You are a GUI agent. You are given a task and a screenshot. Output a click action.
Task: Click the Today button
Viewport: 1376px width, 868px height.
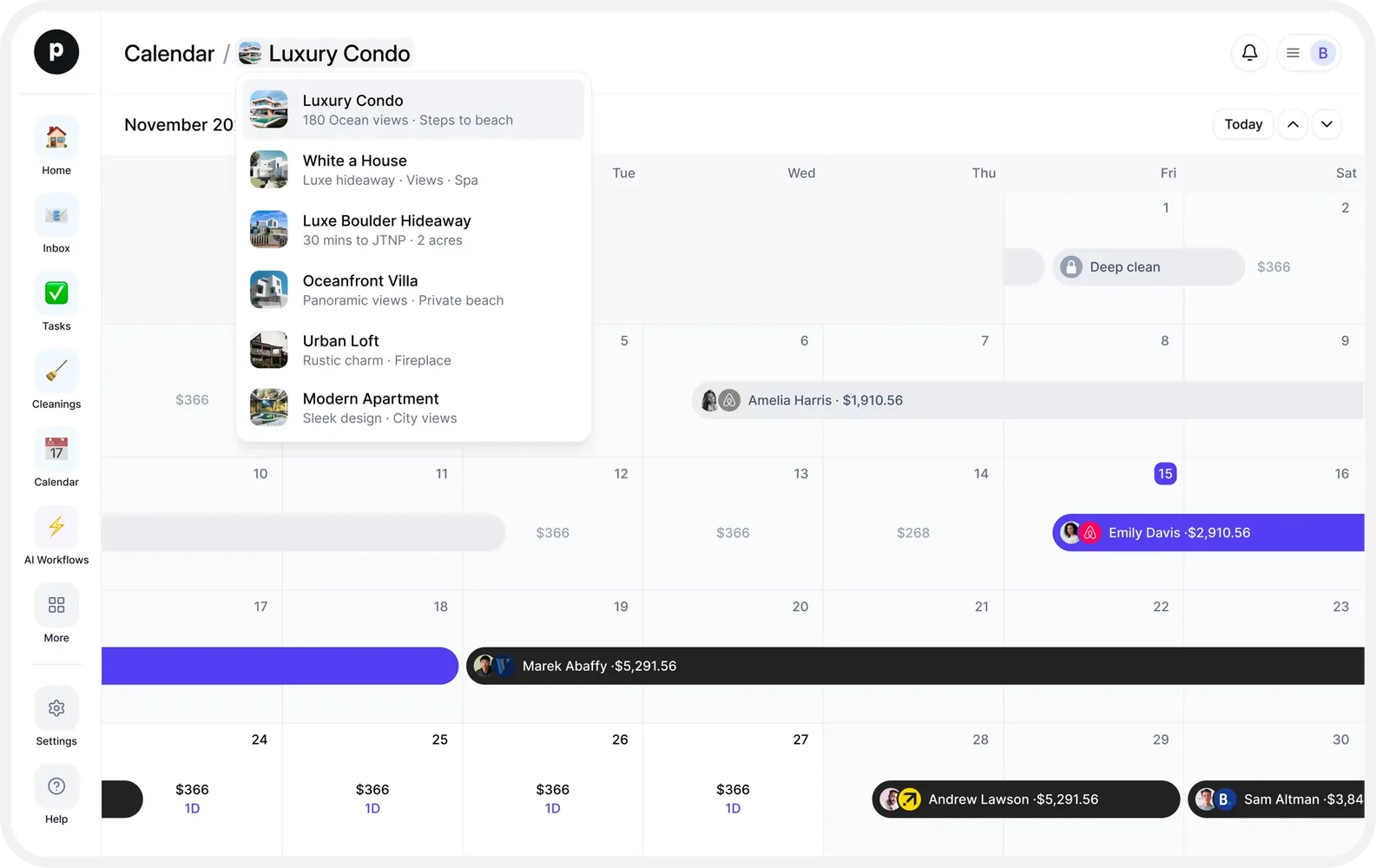tap(1243, 124)
